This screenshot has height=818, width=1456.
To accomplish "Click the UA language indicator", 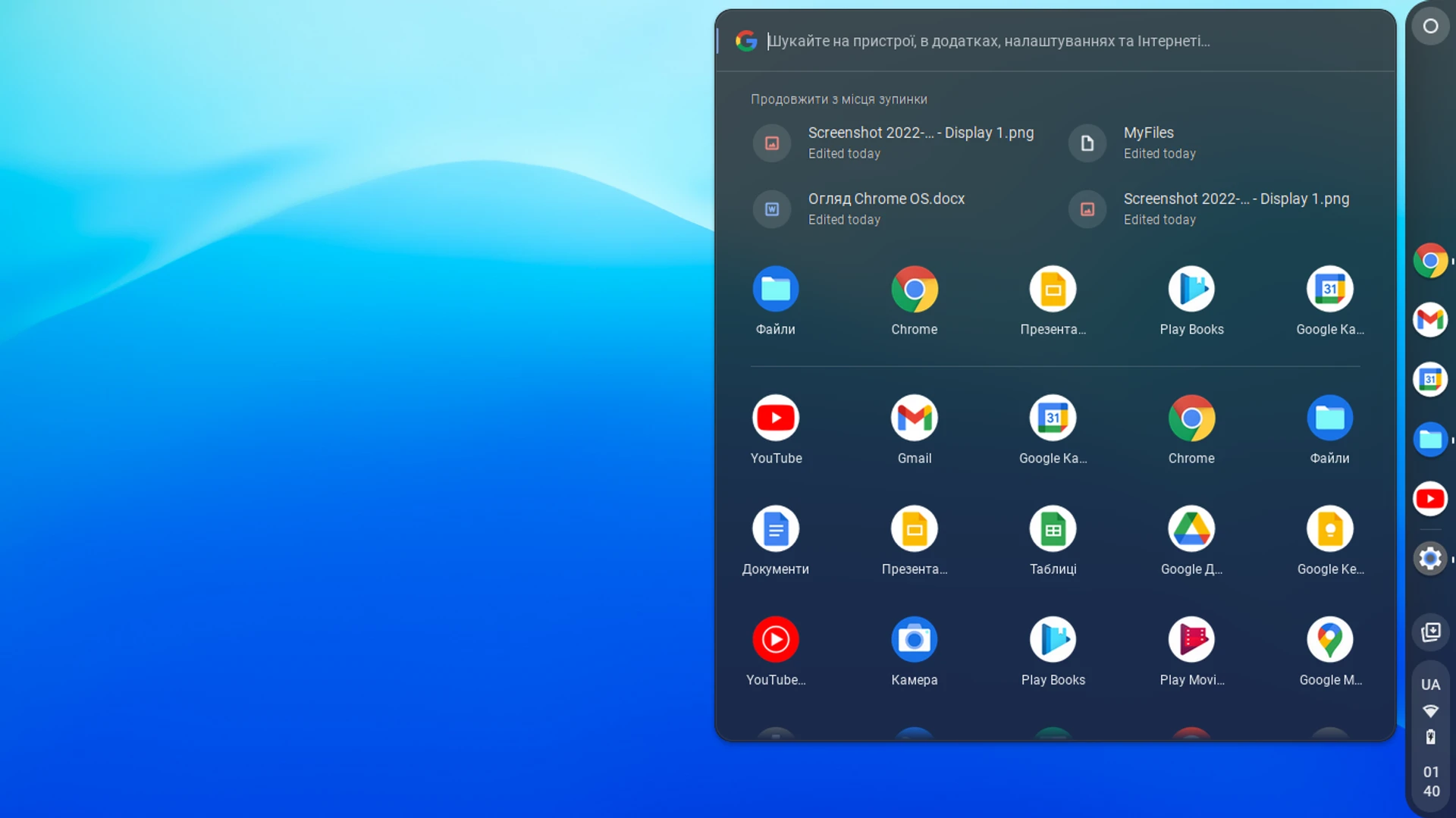I will point(1430,684).
